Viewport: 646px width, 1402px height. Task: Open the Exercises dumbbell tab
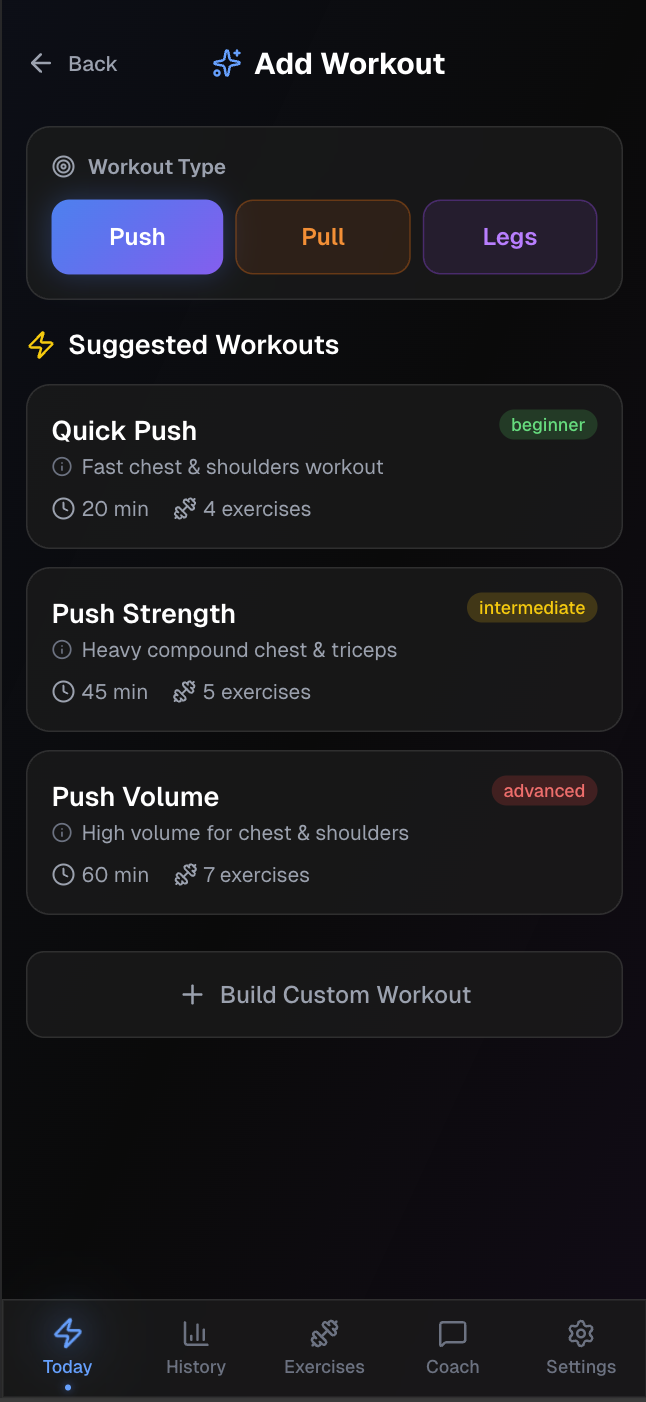click(324, 1347)
